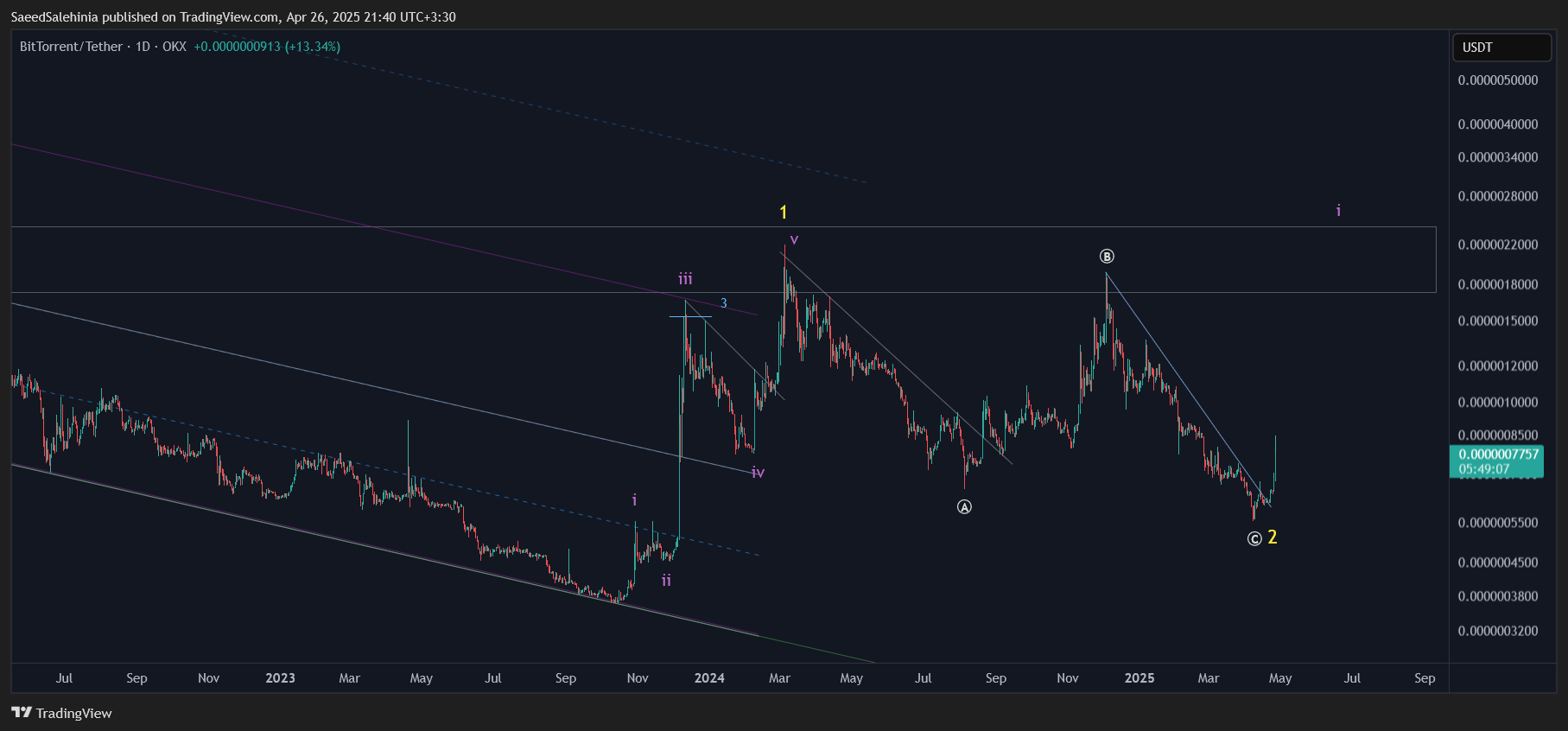
Task: Click the 0.0000003800 price axis label
Action: (1498, 596)
